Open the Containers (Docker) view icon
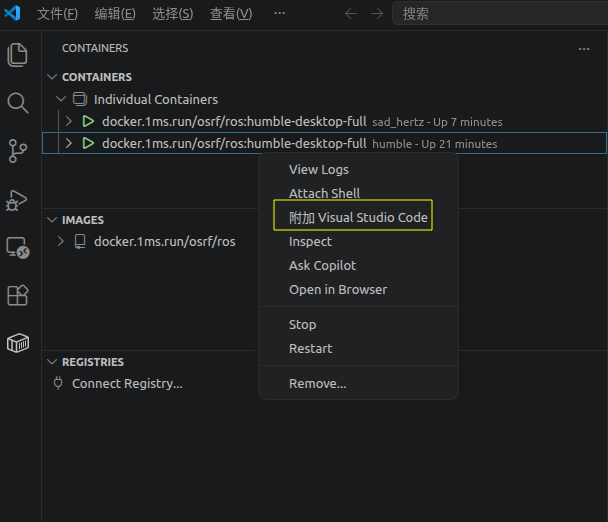This screenshot has height=522, width=608. click(18, 343)
